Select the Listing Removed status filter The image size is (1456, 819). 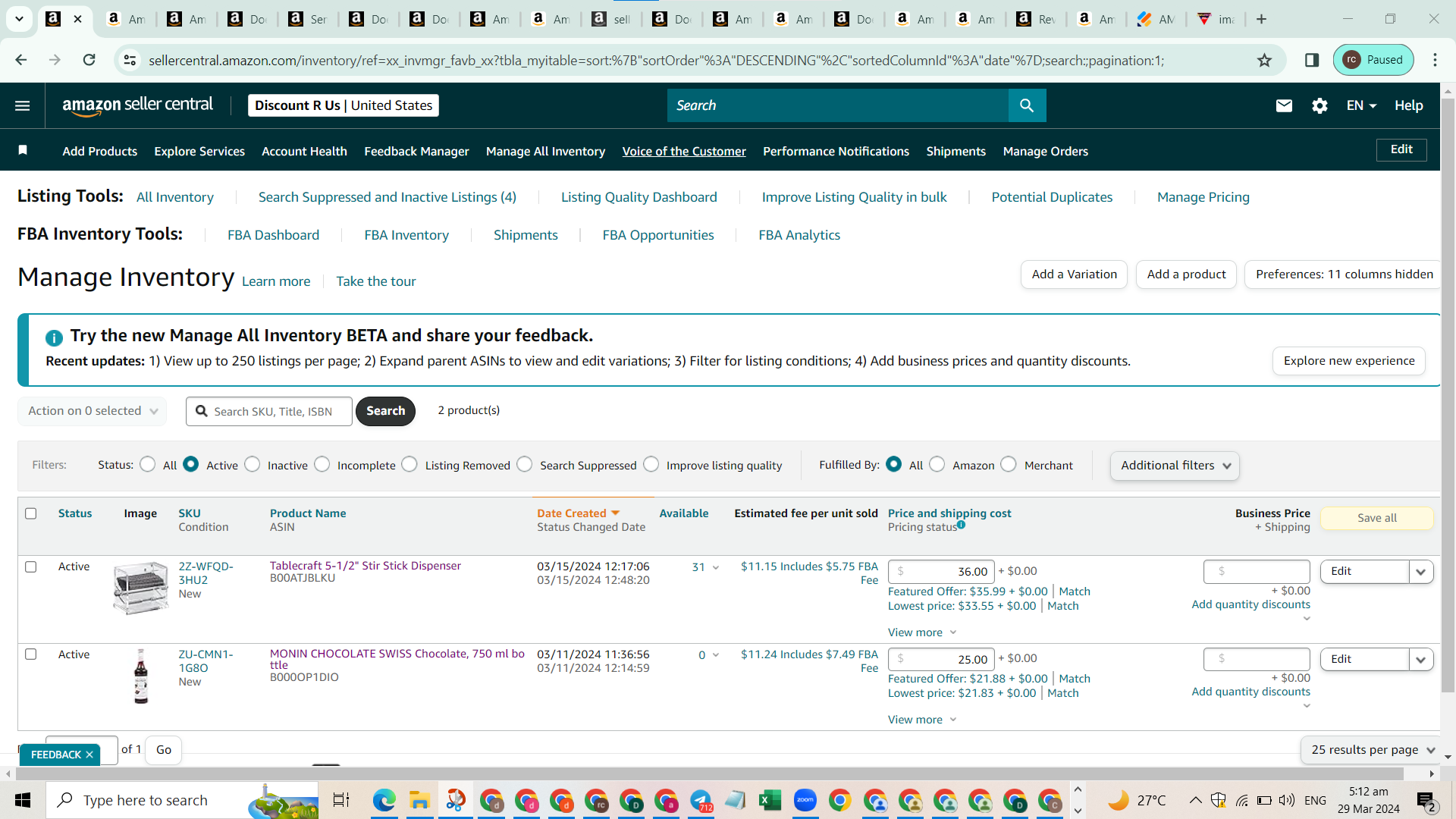(x=409, y=464)
